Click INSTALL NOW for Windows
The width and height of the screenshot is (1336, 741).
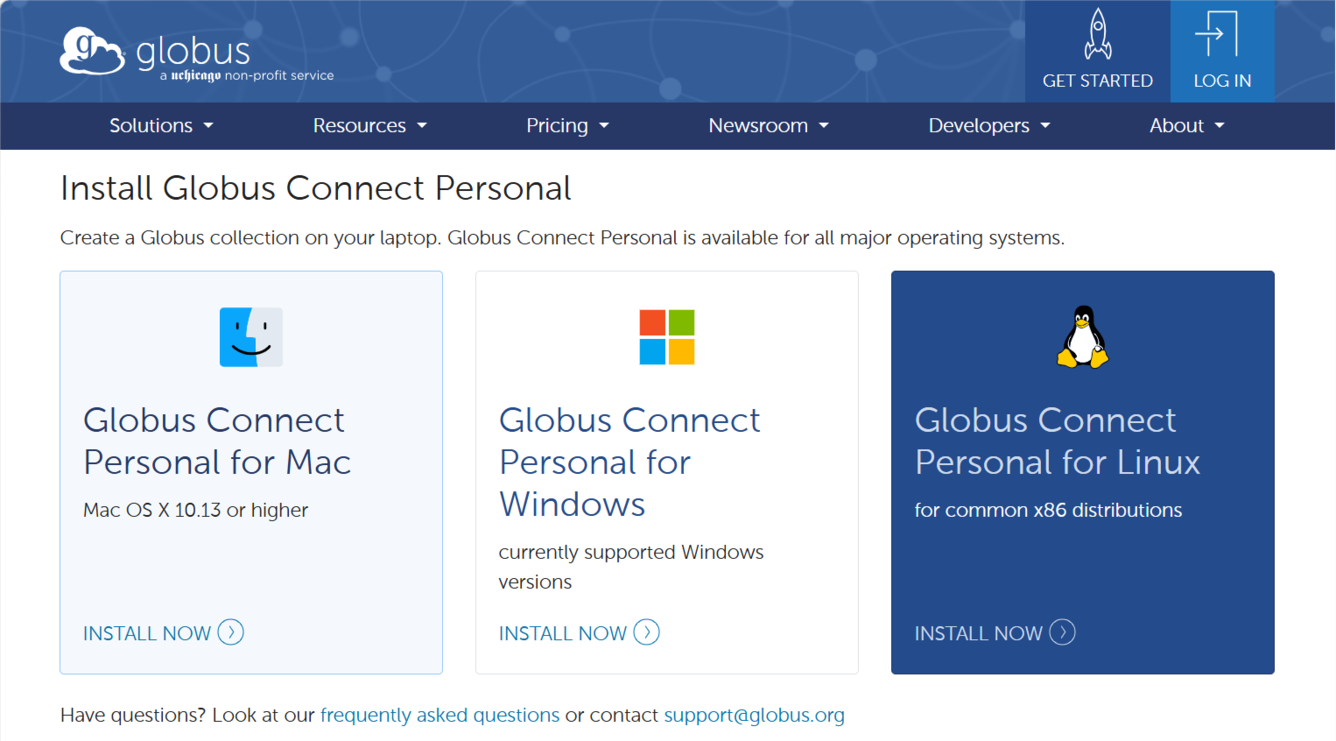(563, 633)
